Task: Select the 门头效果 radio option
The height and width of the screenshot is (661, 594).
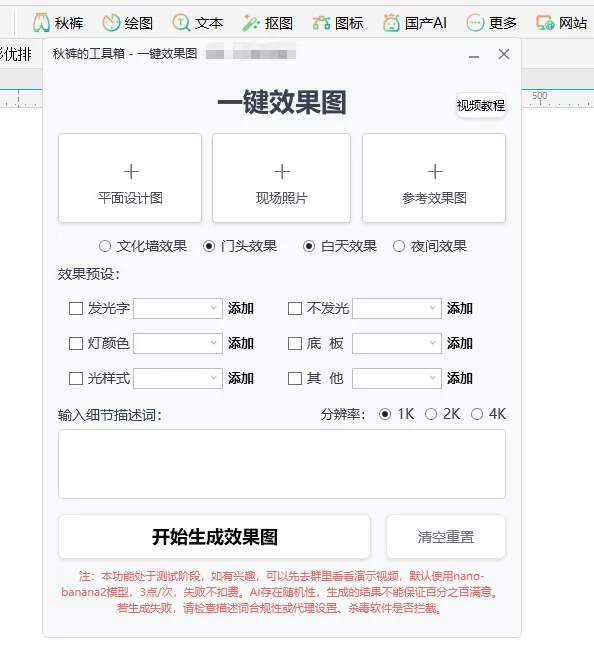Action: coord(209,246)
